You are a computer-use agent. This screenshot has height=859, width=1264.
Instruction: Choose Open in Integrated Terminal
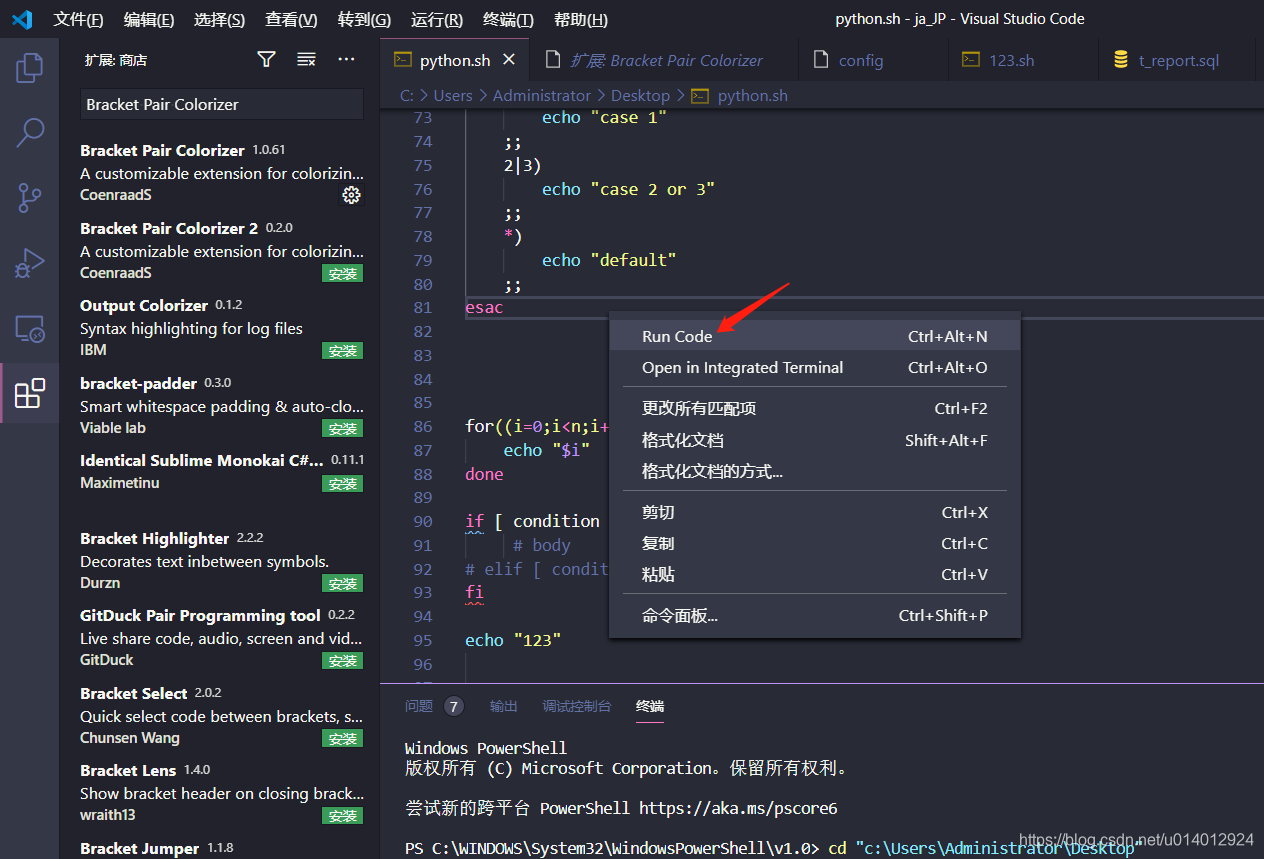[814, 367]
